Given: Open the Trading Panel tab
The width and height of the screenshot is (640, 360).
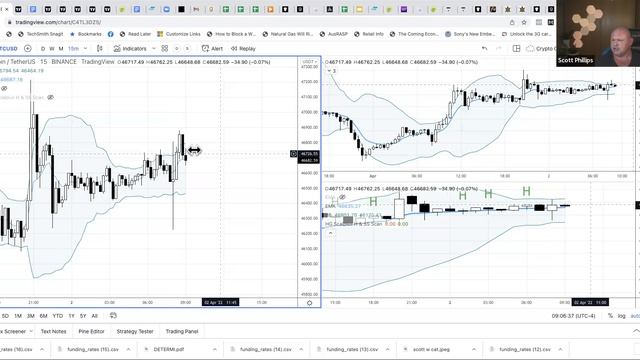Looking at the screenshot, I should tap(182, 331).
